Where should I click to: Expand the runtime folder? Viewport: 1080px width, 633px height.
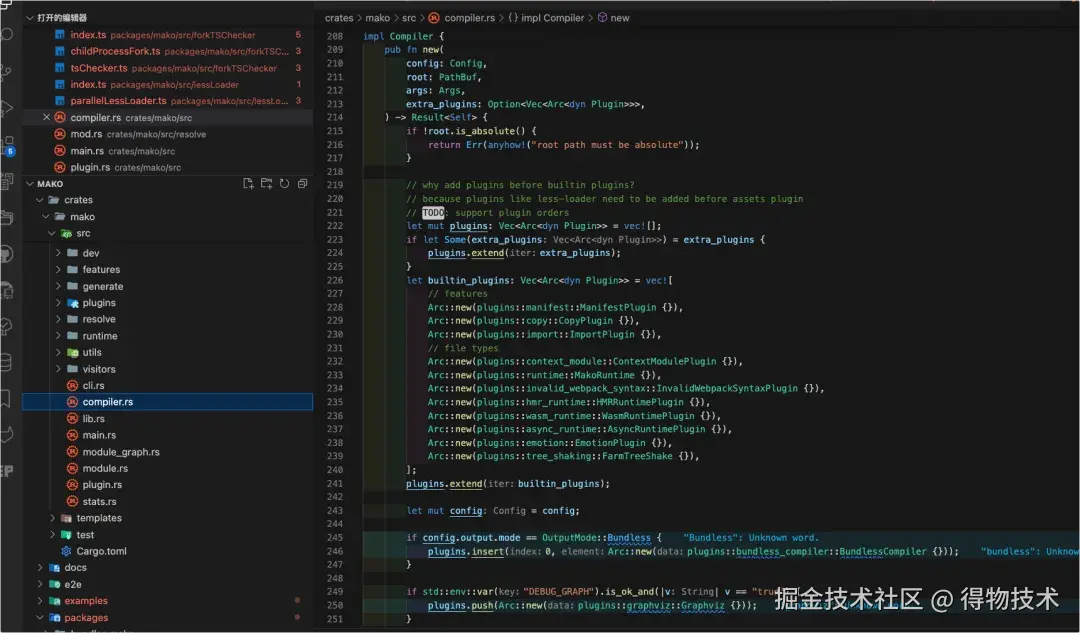59,336
